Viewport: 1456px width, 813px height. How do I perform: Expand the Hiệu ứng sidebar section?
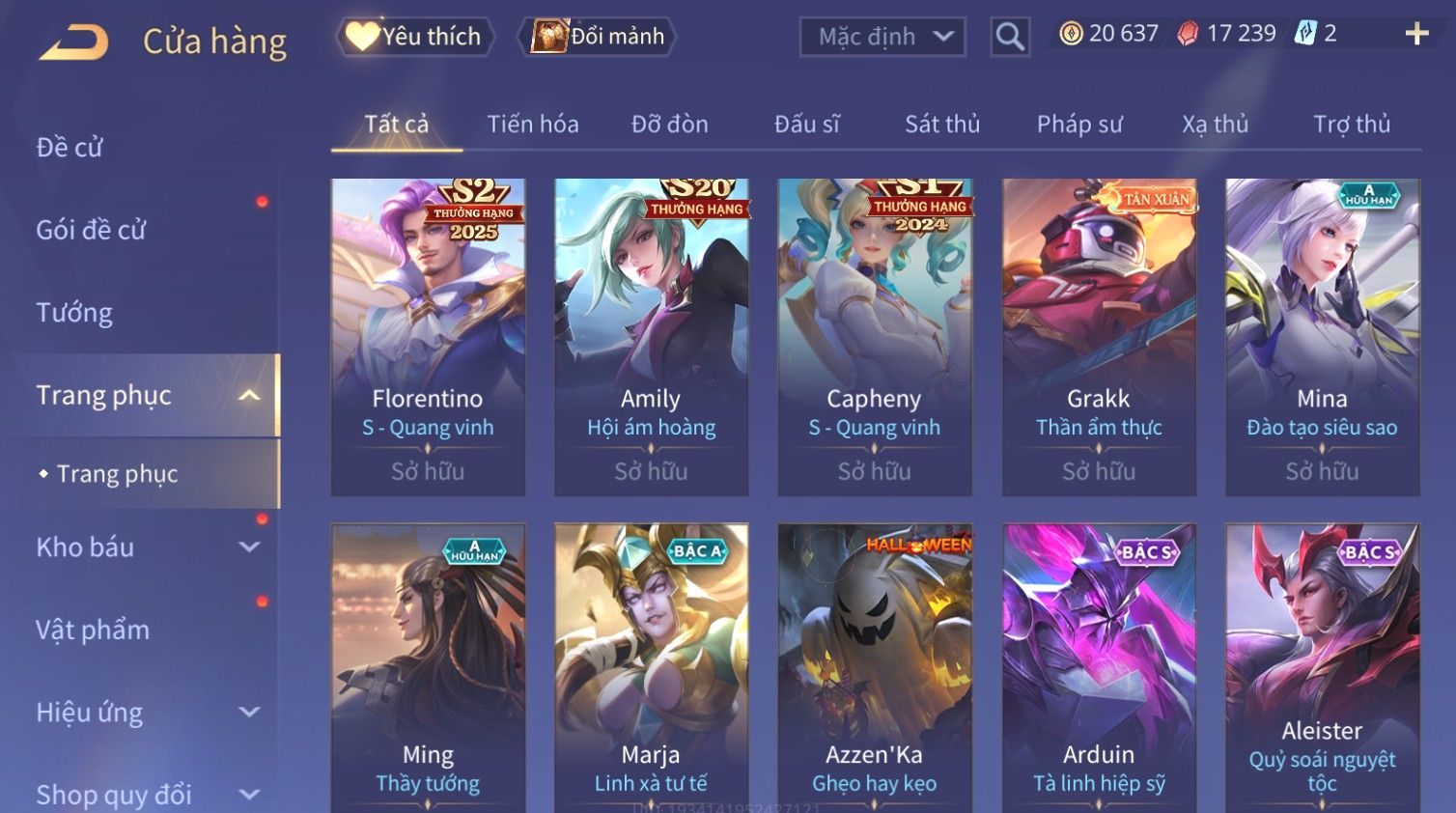[249, 712]
